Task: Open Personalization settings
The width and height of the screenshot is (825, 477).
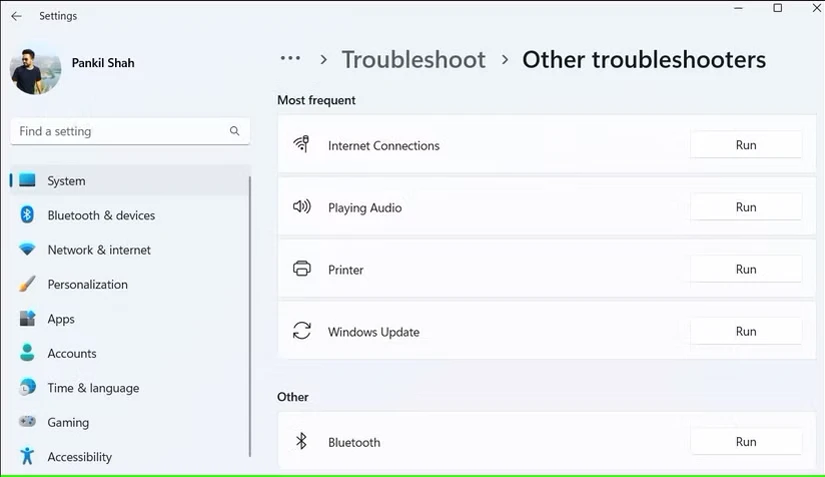Action: [130, 285]
